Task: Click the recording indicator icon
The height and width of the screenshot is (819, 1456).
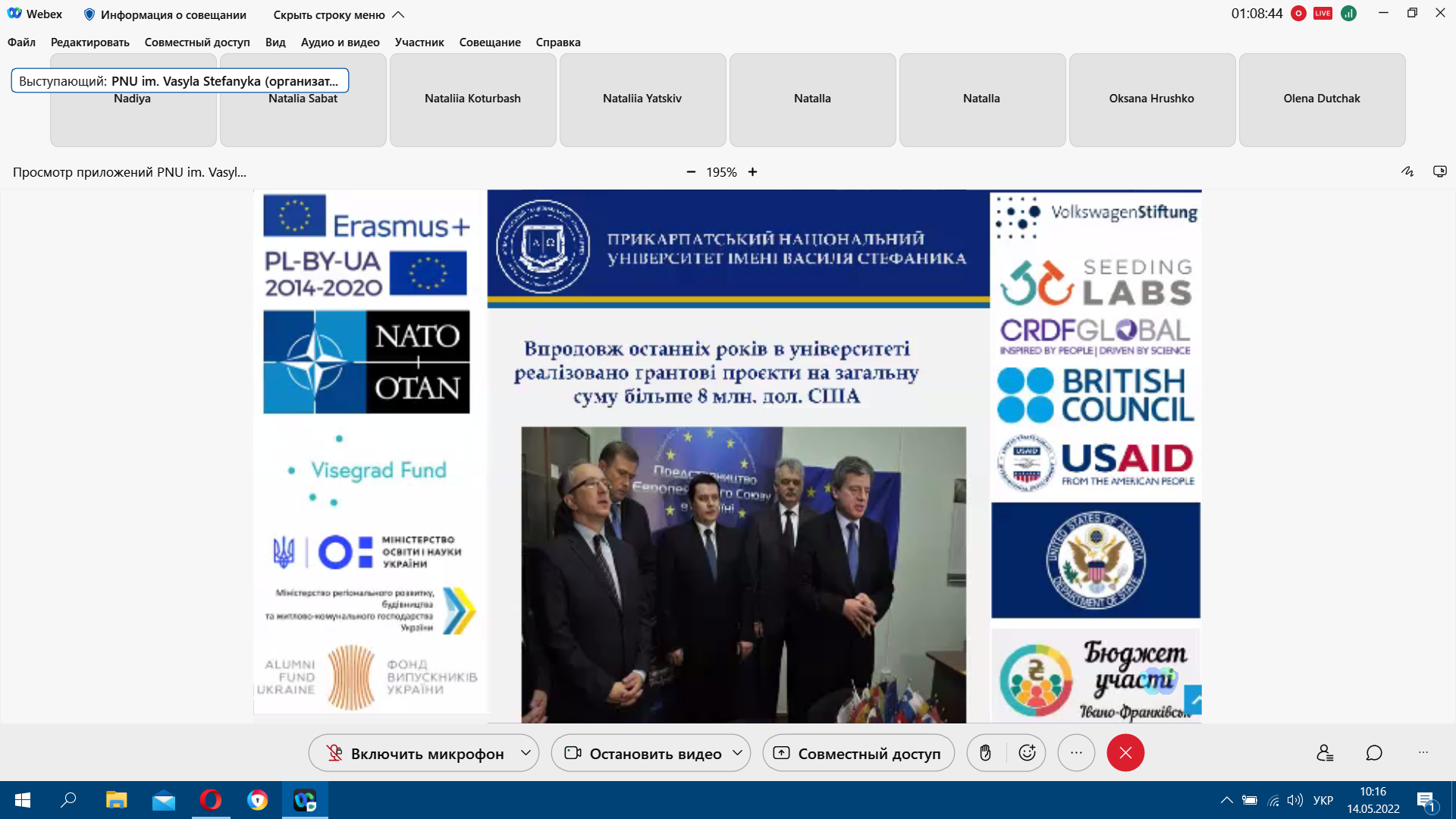Action: pyautogui.click(x=1298, y=14)
